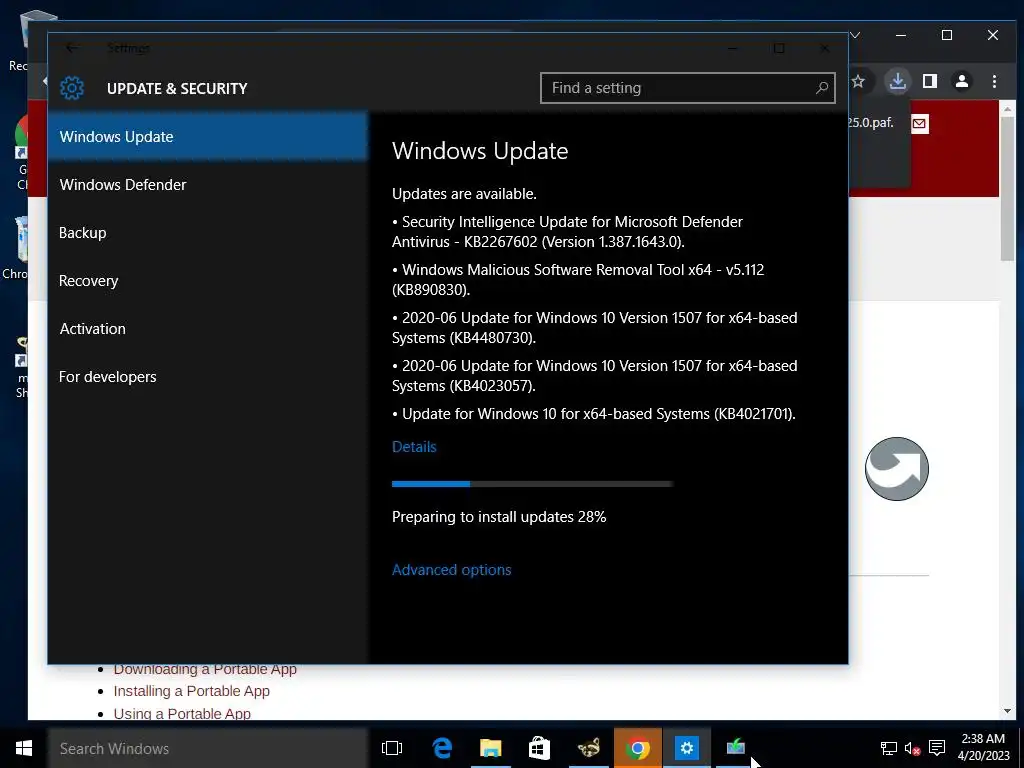
Task: Click the muted volume tray icon
Action: 912,748
